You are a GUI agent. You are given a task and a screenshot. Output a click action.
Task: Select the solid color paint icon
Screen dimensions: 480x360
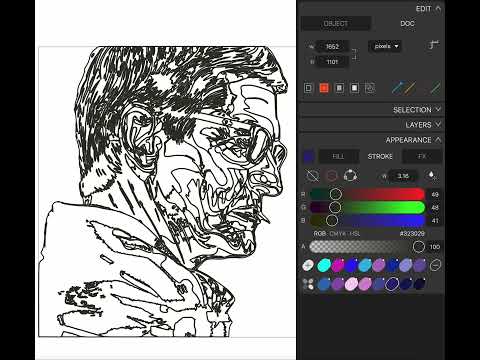click(332, 176)
